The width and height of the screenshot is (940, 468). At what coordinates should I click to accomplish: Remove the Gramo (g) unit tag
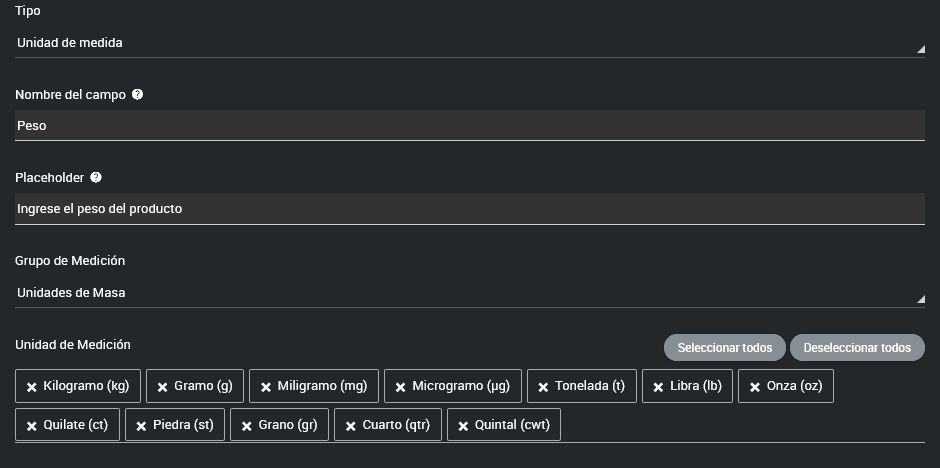[x=162, y=387]
